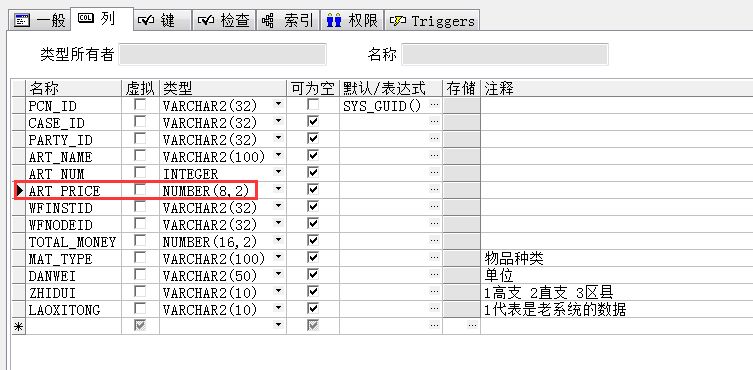Select the TOTAL_MONEY column name cell
753x370 pixels.
click(x=73, y=241)
